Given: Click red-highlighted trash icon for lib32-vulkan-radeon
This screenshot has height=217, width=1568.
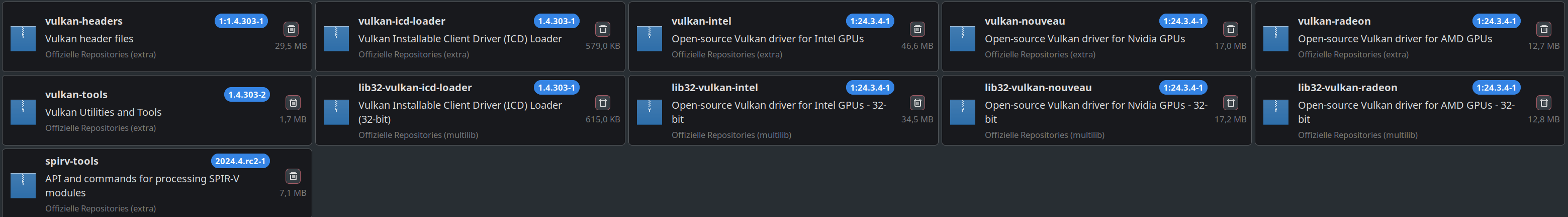Looking at the screenshot, I should [1543, 103].
